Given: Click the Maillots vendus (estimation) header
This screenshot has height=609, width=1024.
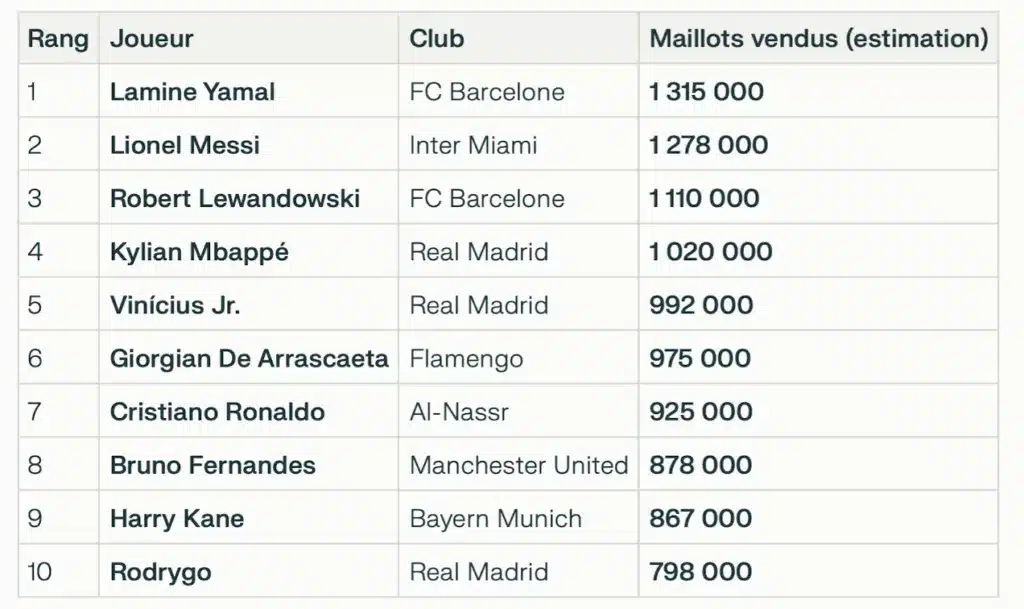Looking at the screenshot, I should pos(818,39).
